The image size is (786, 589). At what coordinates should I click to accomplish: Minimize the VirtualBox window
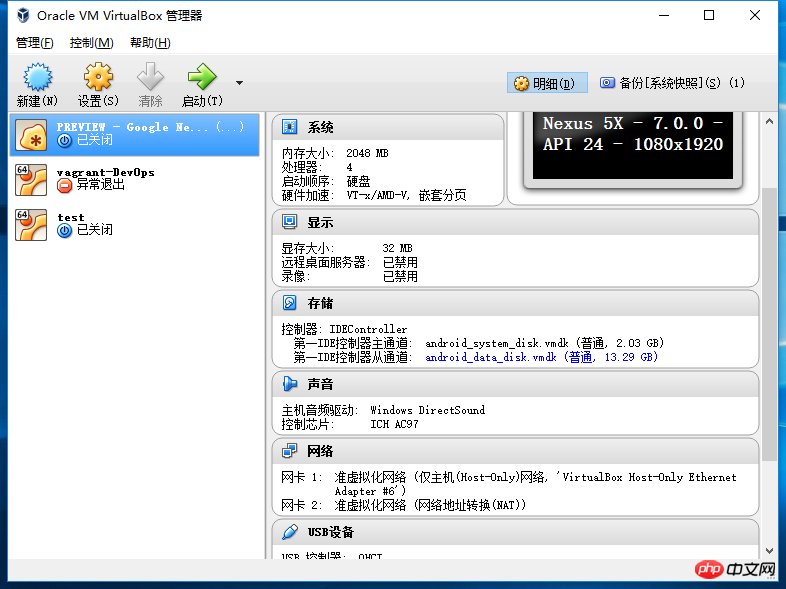coord(664,16)
